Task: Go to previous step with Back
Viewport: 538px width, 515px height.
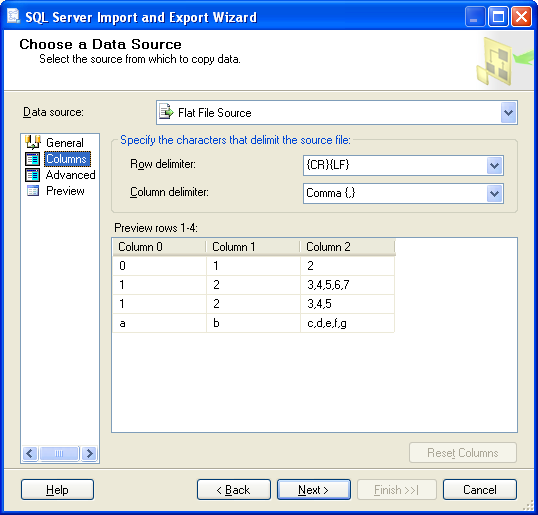Action: (x=234, y=490)
